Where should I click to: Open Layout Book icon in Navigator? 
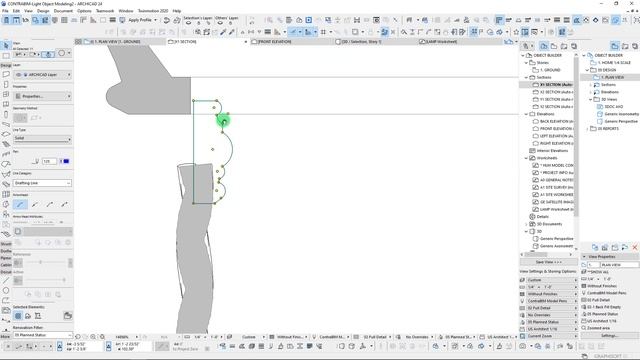(564, 46)
